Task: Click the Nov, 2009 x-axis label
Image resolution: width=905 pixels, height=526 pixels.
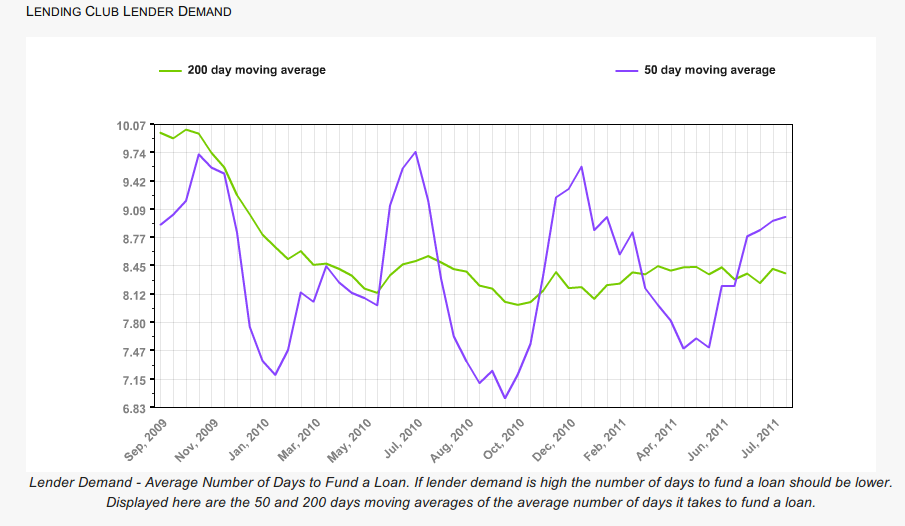Action: coord(196,440)
